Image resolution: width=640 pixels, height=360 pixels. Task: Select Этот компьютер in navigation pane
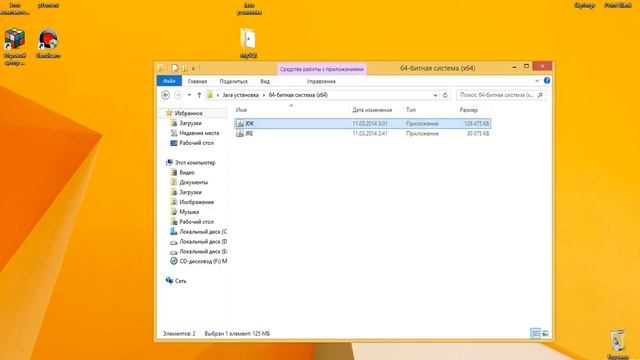click(x=195, y=162)
